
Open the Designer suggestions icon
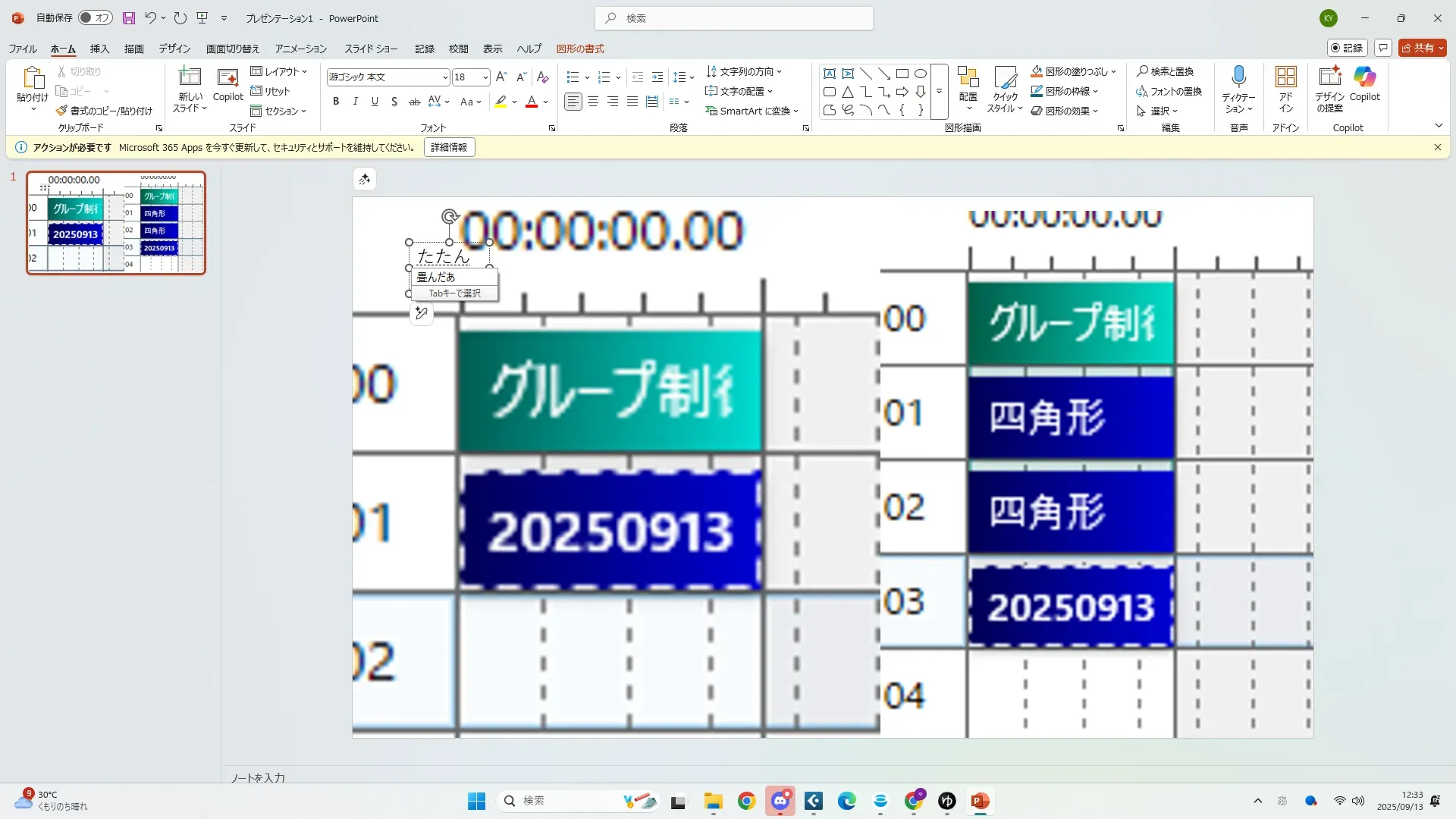click(1329, 77)
